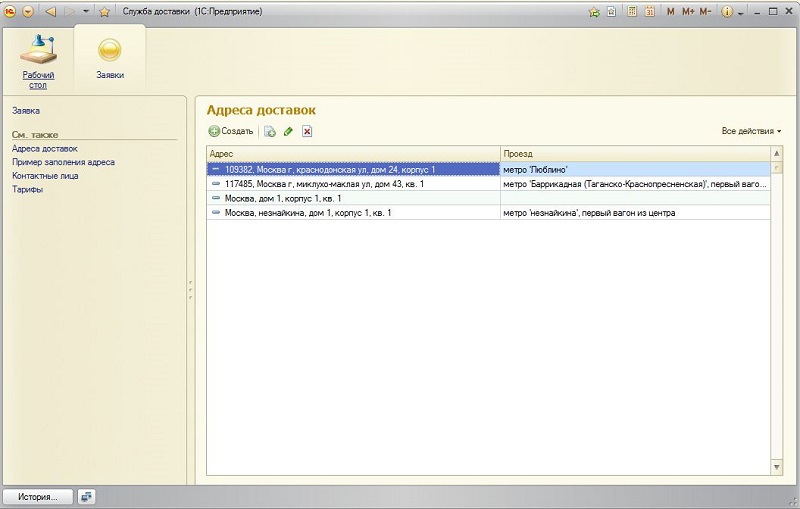Click the back navigation arrow

pyautogui.click(x=50, y=12)
